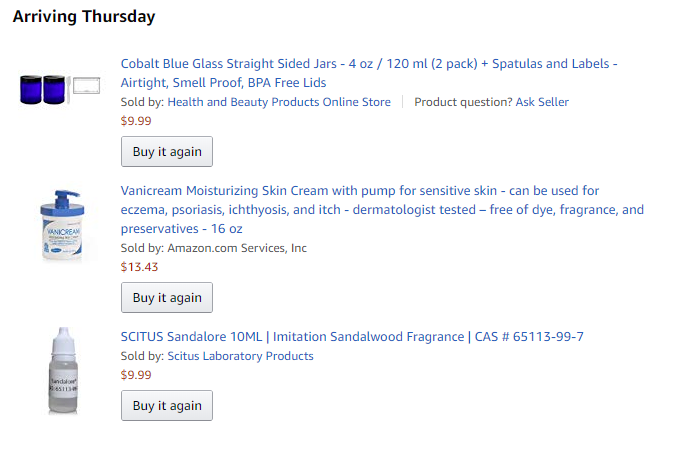686x457 pixels.
Task: Open the SCITUS Sandalore 10ML product link
Action: [352, 337]
